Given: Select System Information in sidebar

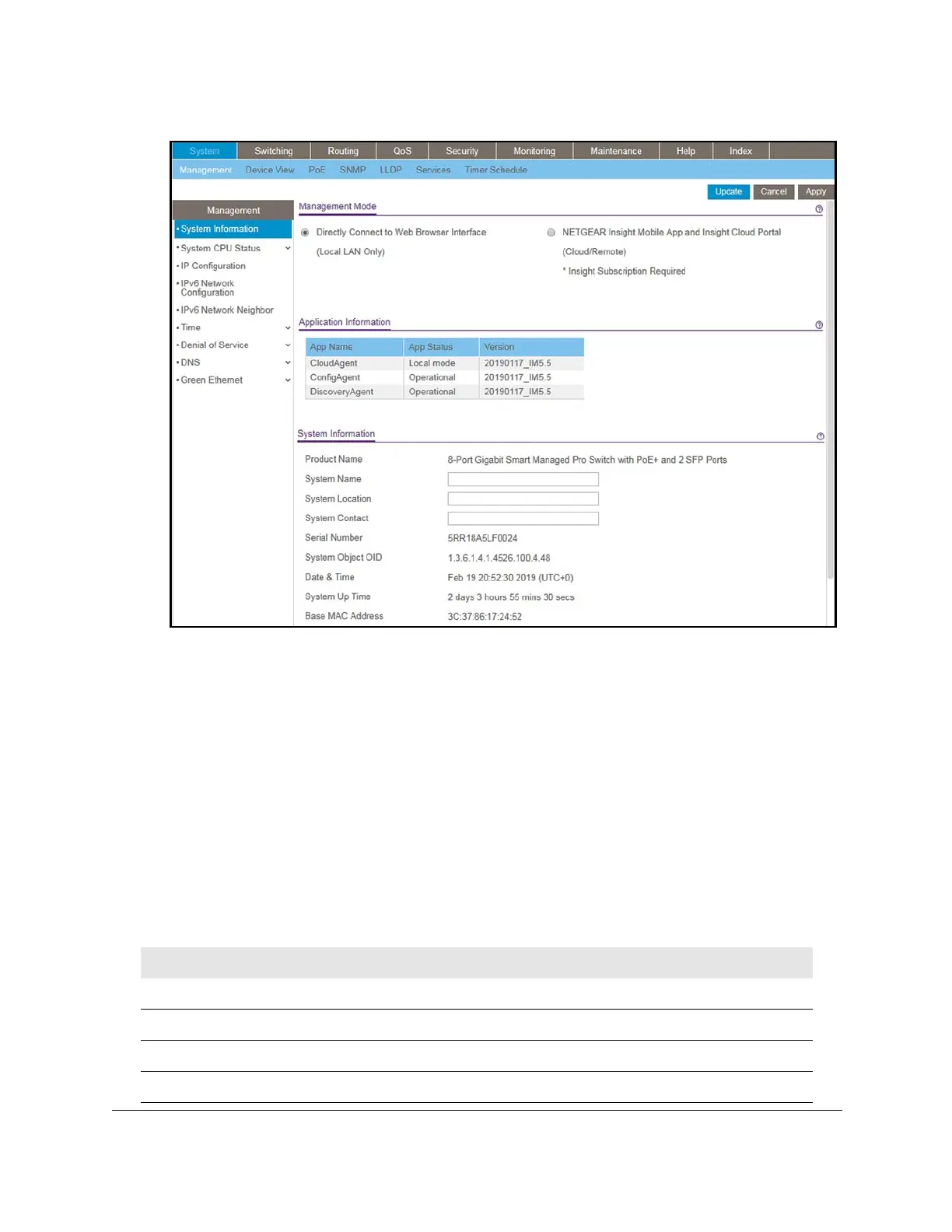Looking at the screenshot, I should pos(233,229).
